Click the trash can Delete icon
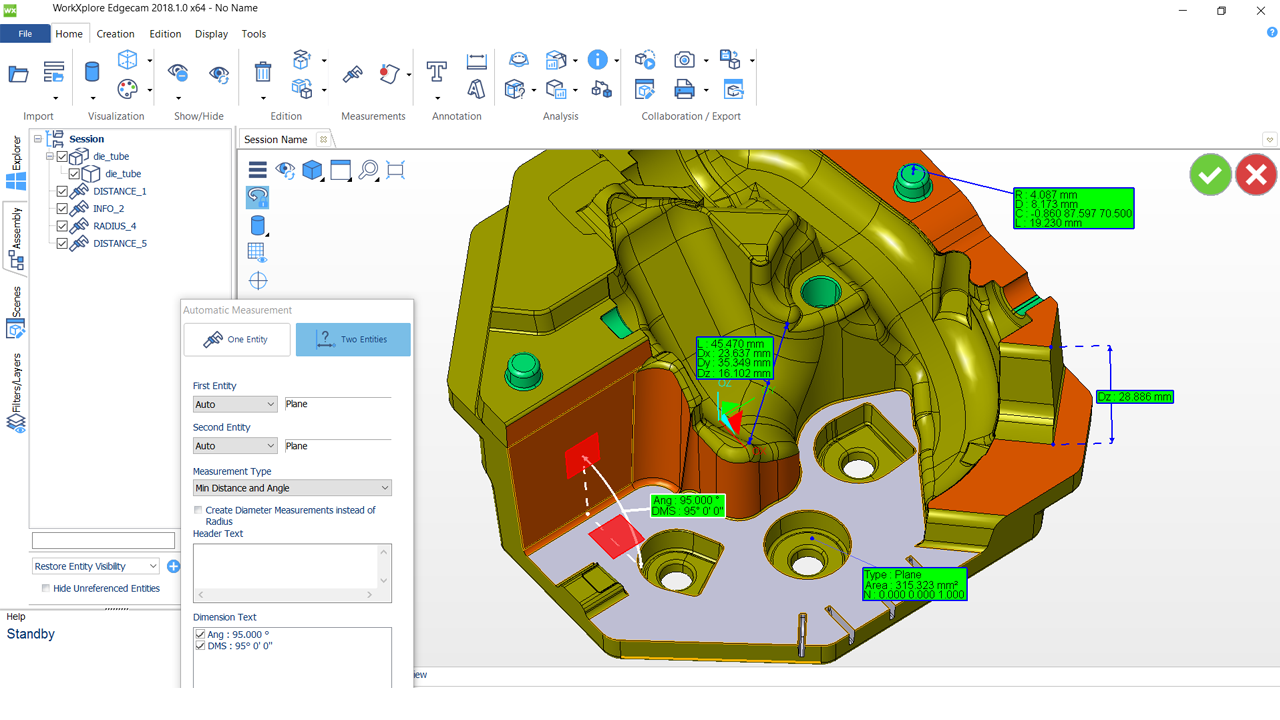1280x720 pixels. 262,72
